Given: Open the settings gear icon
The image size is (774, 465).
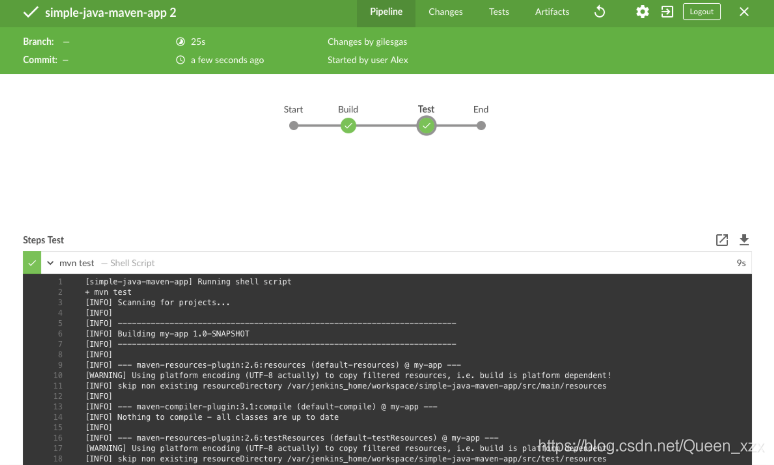Looking at the screenshot, I should tap(642, 12).
